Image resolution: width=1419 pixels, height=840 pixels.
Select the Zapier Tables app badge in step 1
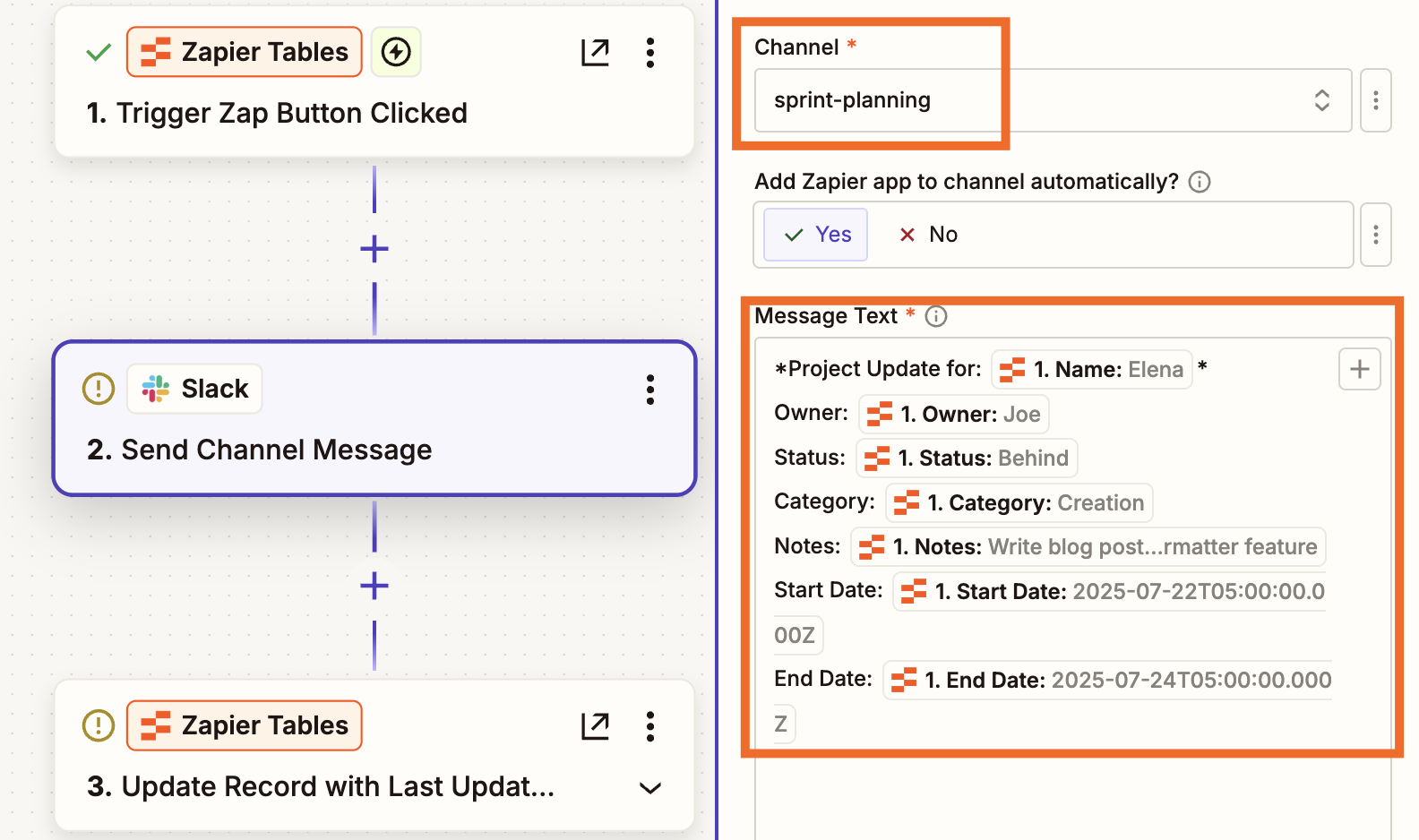(x=245, y=52)
